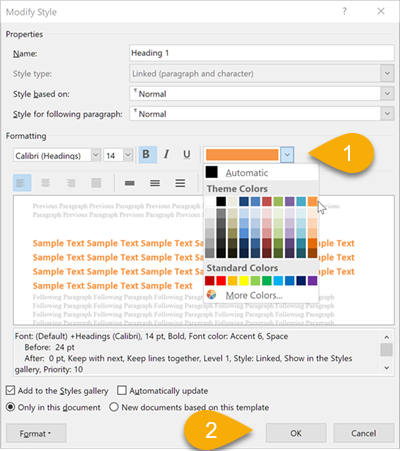The image size is (400, 451).
Task: Pick standard purple color
Action: [x=312, y=281]
